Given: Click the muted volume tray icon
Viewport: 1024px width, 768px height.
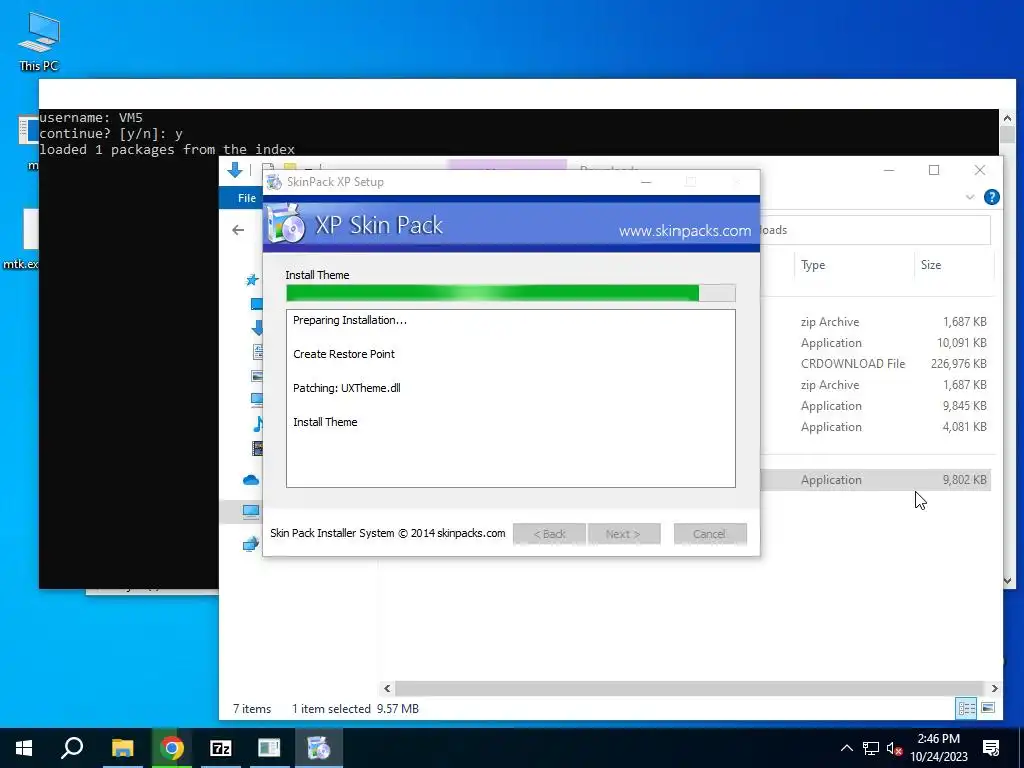Looking at the screenshot, I should point(895,748).
